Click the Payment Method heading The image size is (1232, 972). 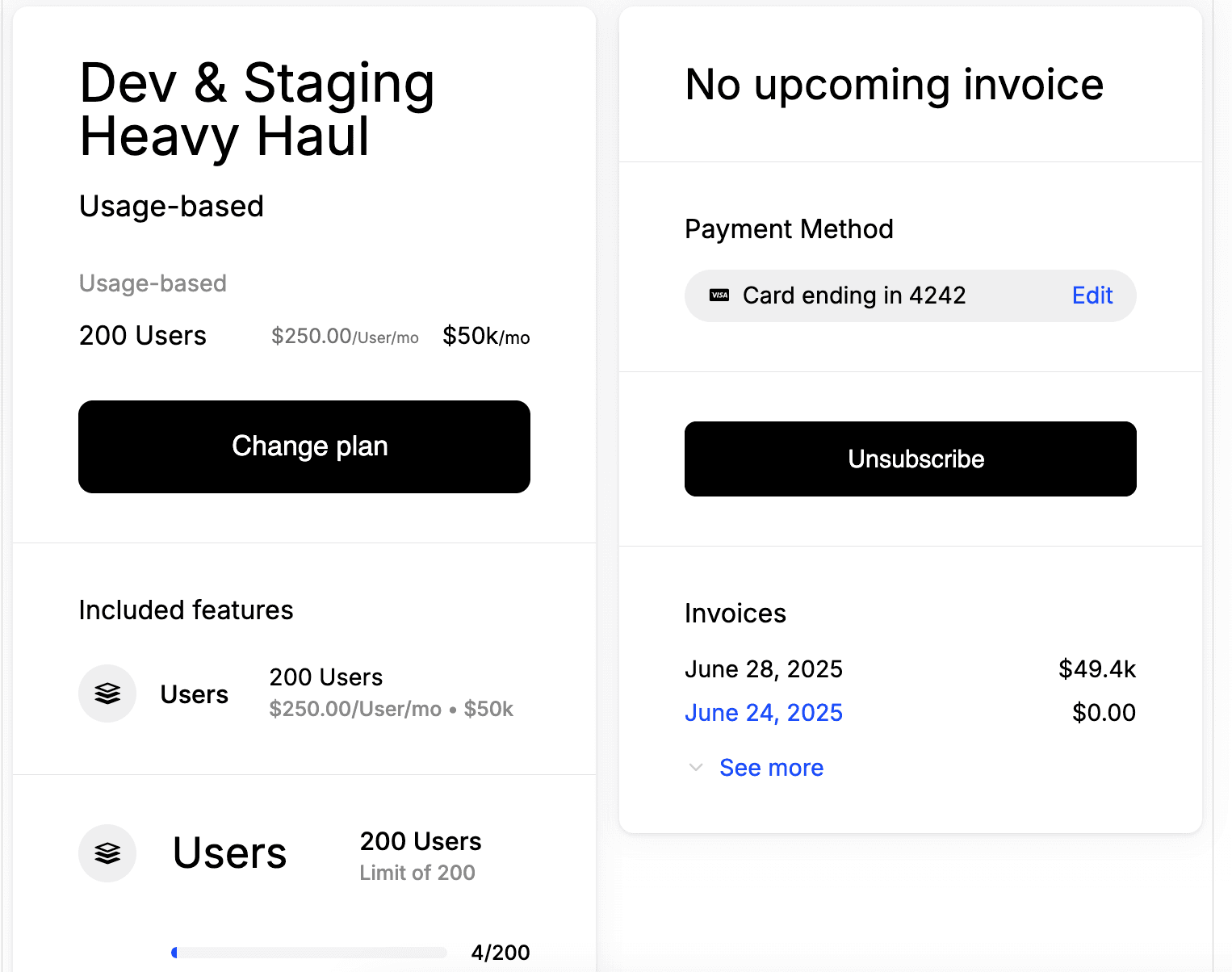click(x=788, y=229)
